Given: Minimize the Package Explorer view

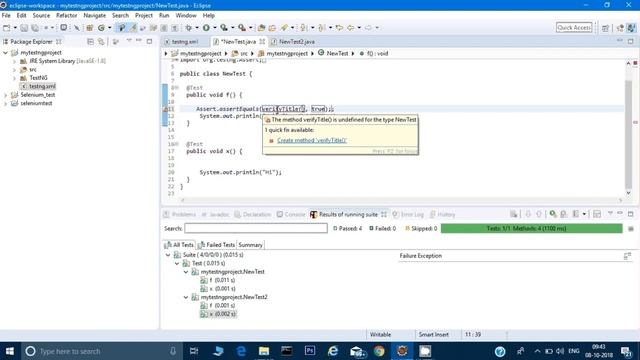Looking at the screenshot, I should point(139,41).
